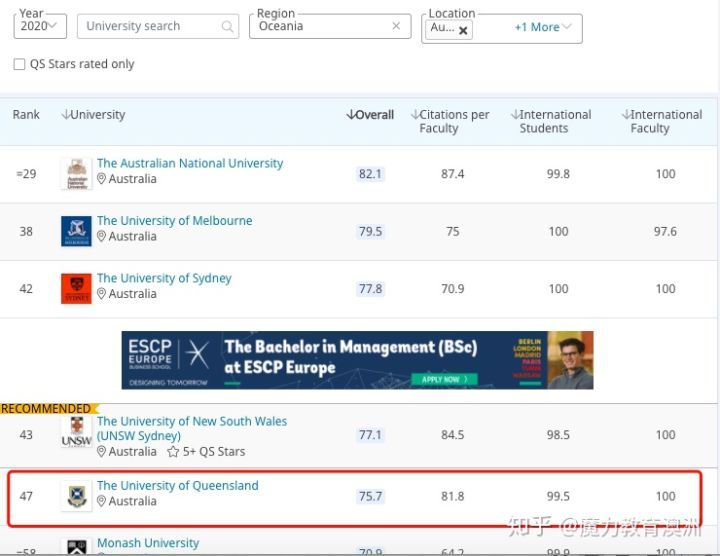Viewport: 720px width, 556px height.
Task: Sort by International Students column
Action: point(551,121)
